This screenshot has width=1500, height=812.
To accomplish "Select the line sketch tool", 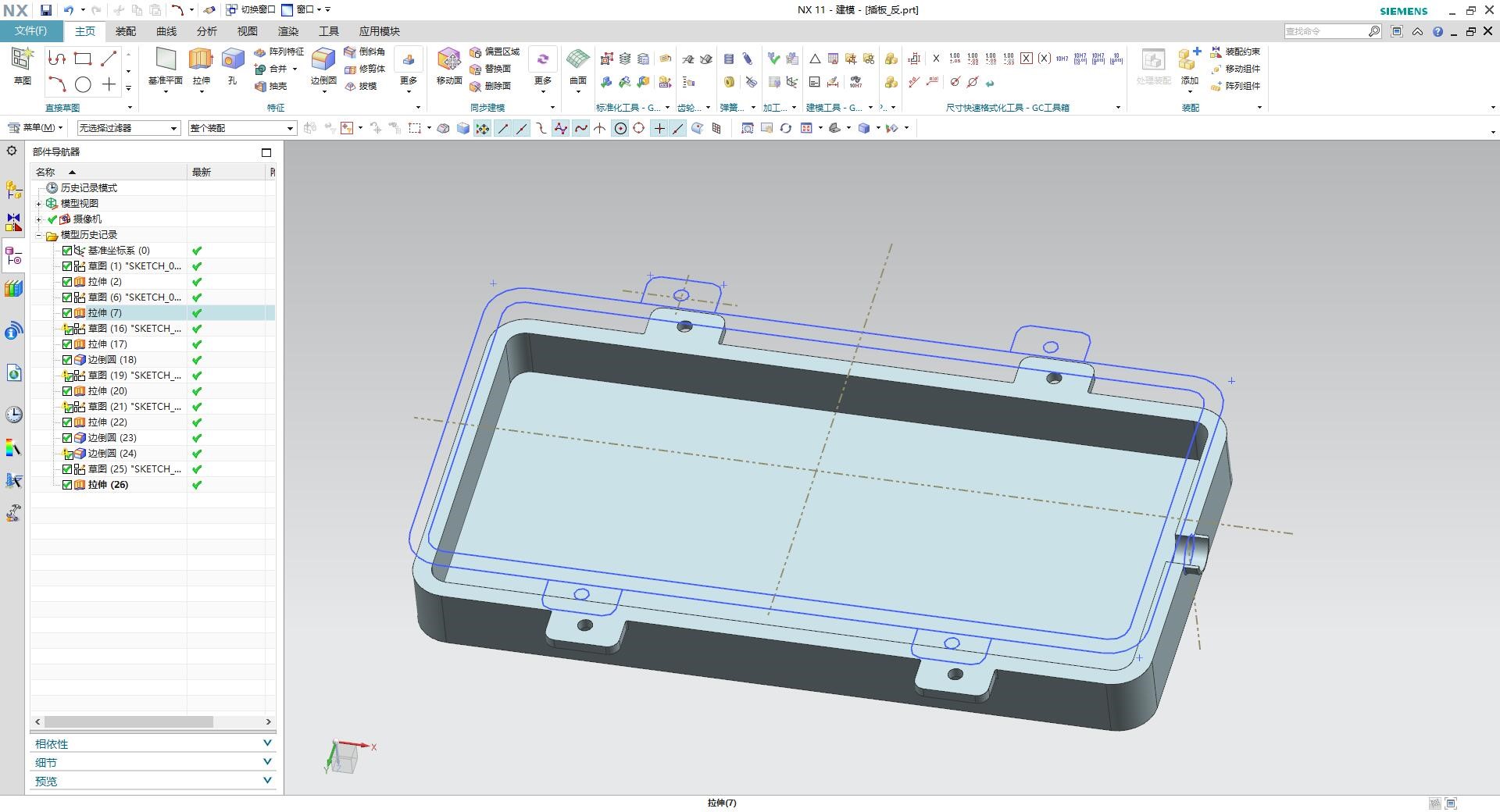I will coord(109,59).
